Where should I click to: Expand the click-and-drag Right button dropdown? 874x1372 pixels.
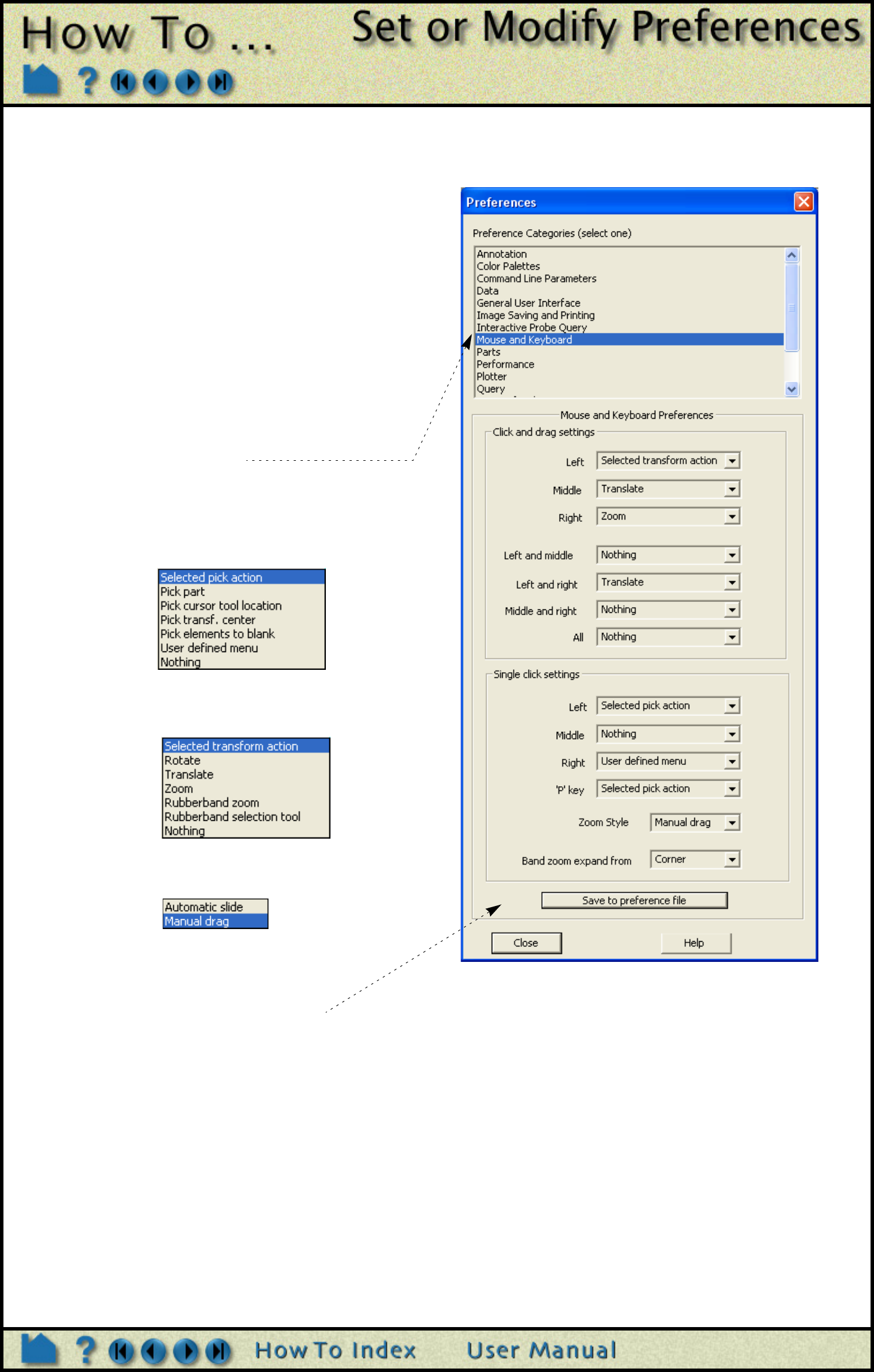pos(668,517)
